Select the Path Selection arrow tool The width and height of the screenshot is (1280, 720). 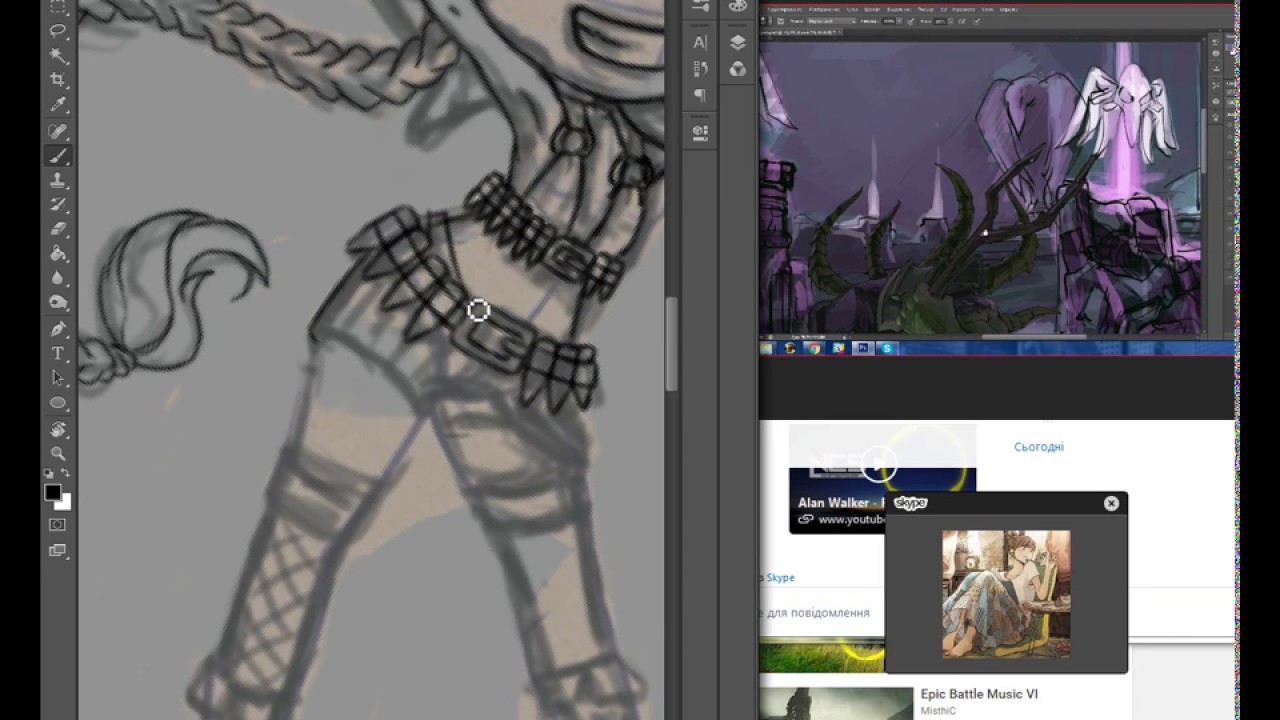(58, 378)
